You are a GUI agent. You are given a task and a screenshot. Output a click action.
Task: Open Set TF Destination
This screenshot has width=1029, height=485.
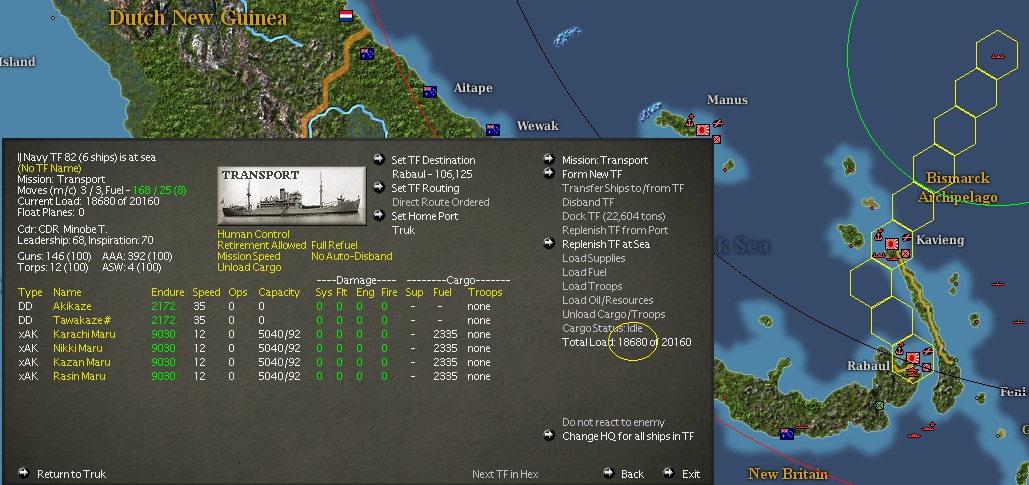[433, 160]
